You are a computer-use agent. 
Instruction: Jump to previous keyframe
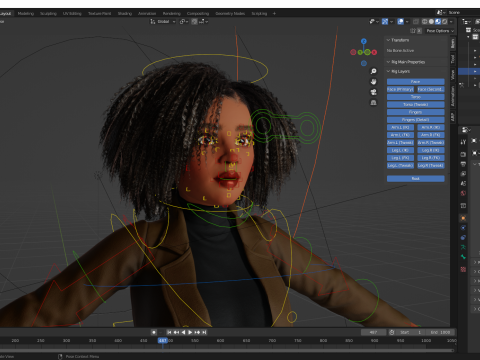click(x=176, y=332)
